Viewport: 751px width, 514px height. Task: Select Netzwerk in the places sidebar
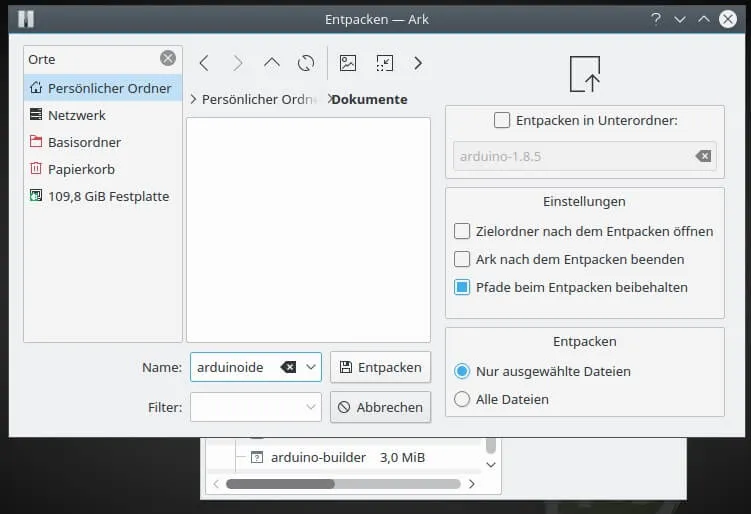pos(76,115)
